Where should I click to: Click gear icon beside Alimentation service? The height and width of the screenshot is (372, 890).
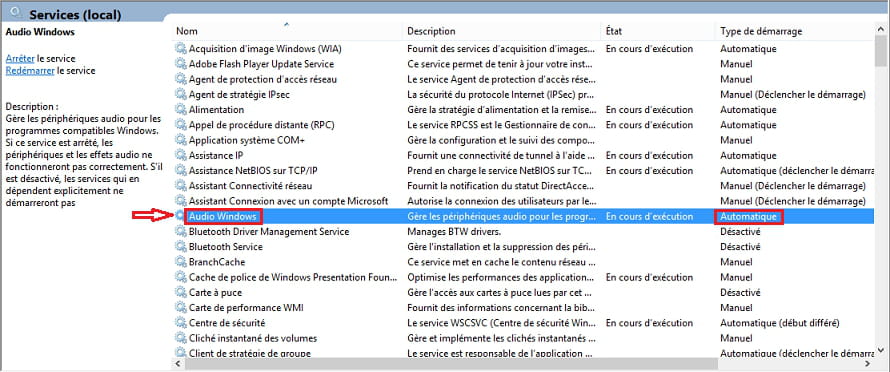[180, 109]
